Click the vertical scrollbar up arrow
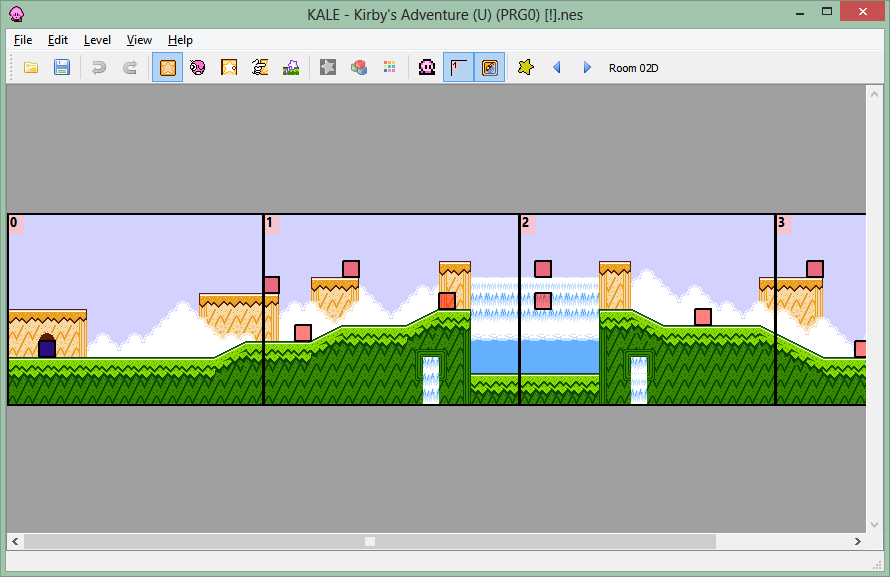890x577 pixels. click(874, 94)
